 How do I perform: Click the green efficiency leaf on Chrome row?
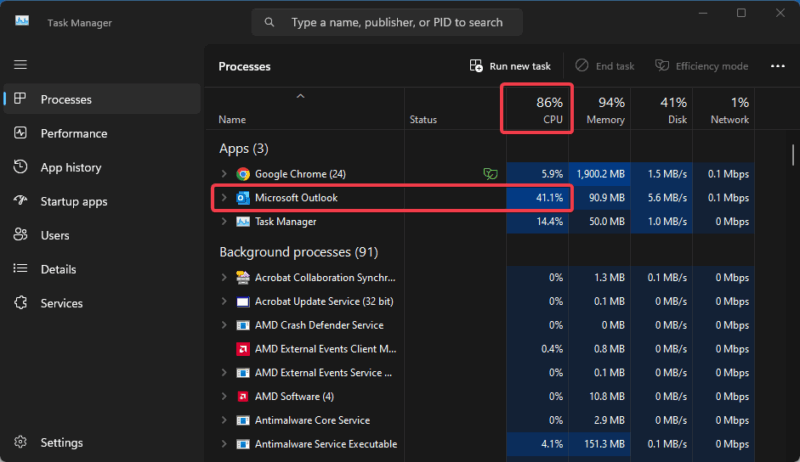pos(490,174)
